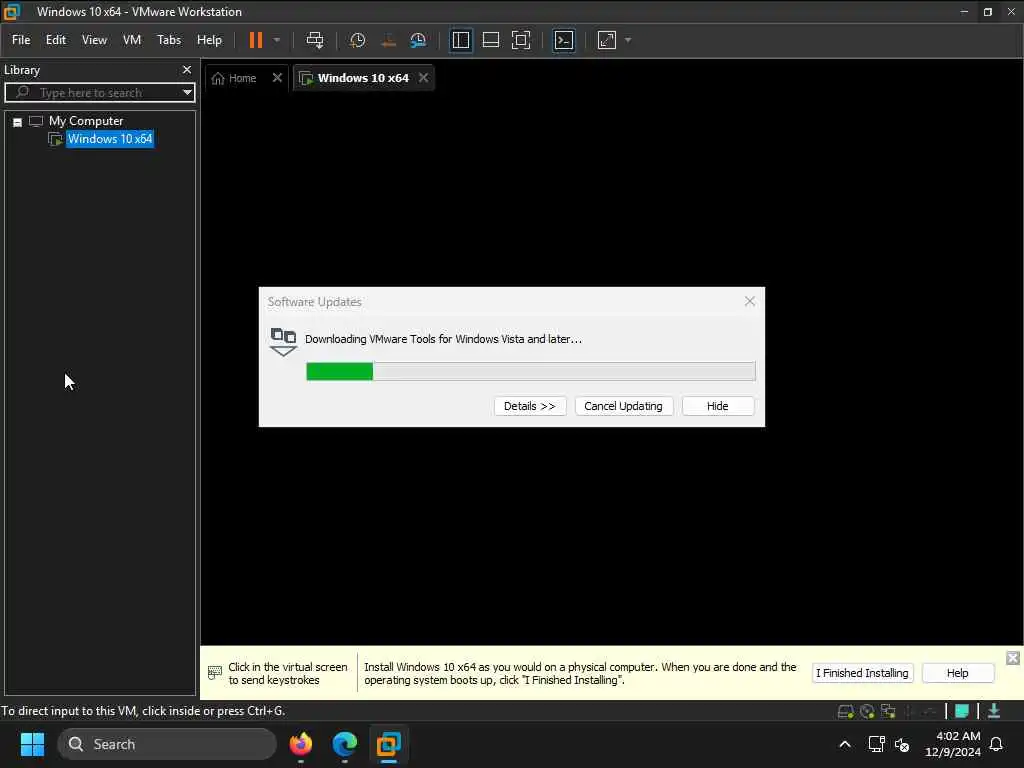Click keyboard icon in hint bar
This screenshot has height=768, width=1024.
(x=215, y=673)
